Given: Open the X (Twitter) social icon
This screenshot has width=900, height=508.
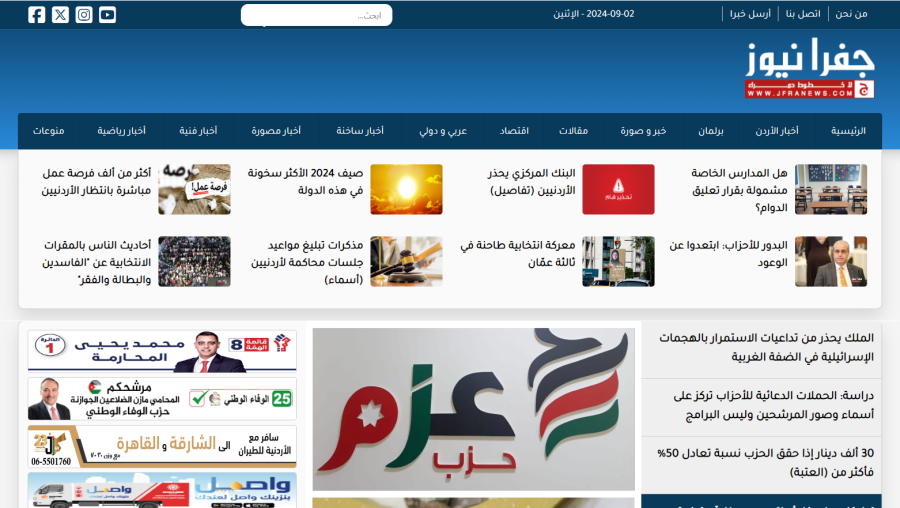Looking at the screenshot, I should [x=60, y=14].
